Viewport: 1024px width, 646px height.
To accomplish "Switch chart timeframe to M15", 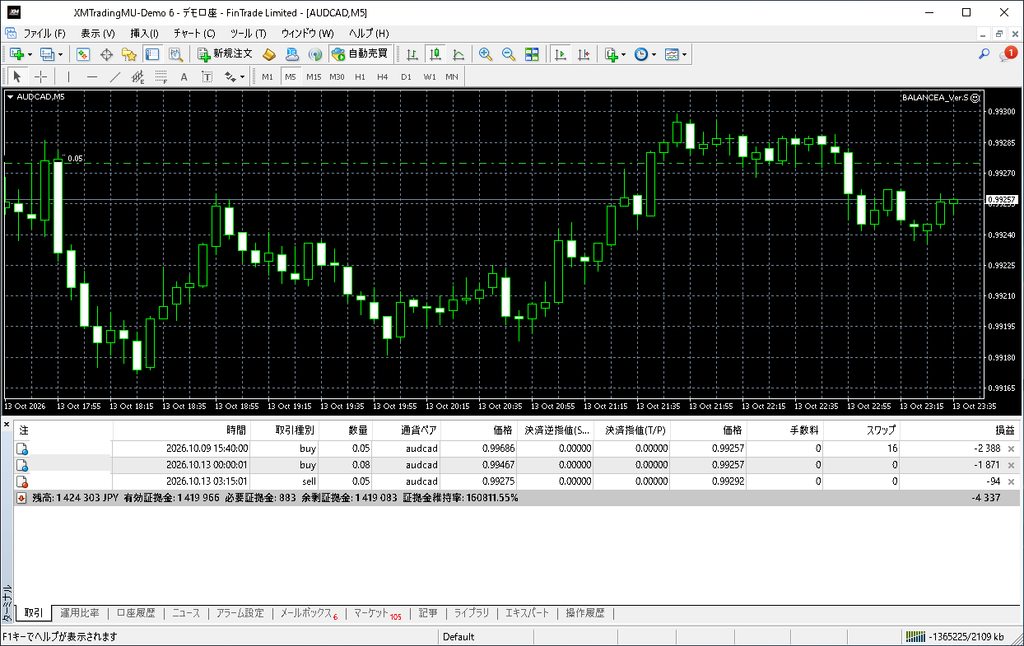I will click(313, 76).
